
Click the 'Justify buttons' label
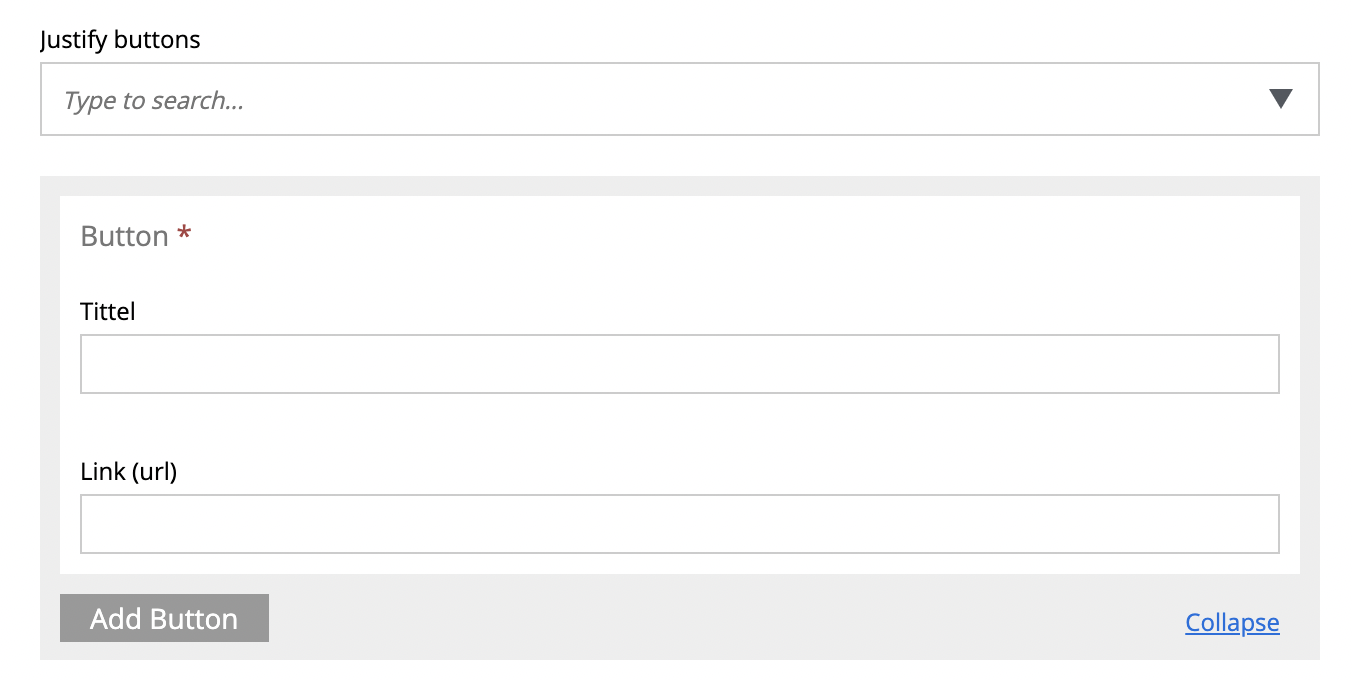120,40
